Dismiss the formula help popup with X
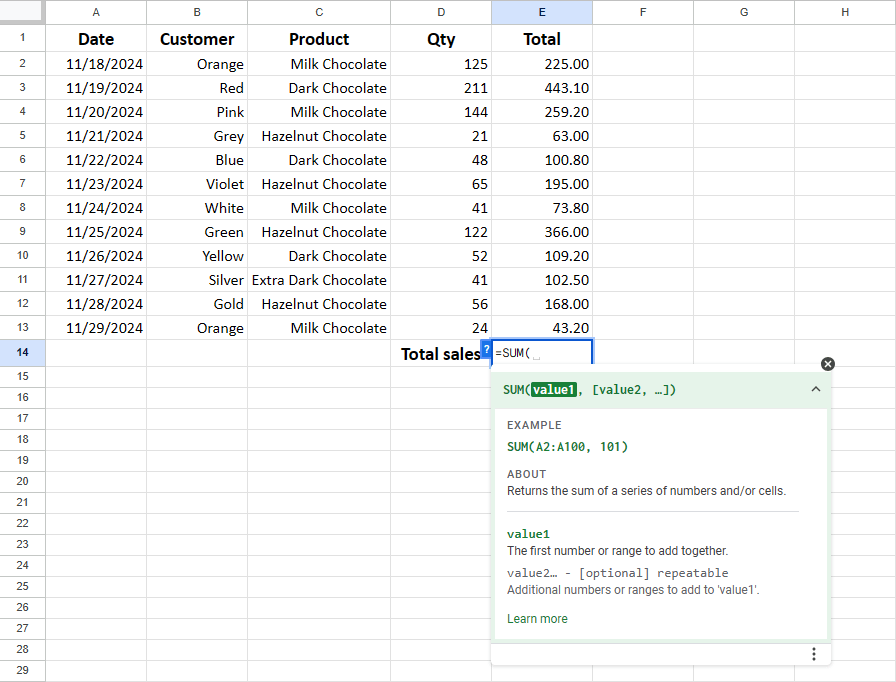The height and width of the screenshot is (682, 896). tap(827, 363)
